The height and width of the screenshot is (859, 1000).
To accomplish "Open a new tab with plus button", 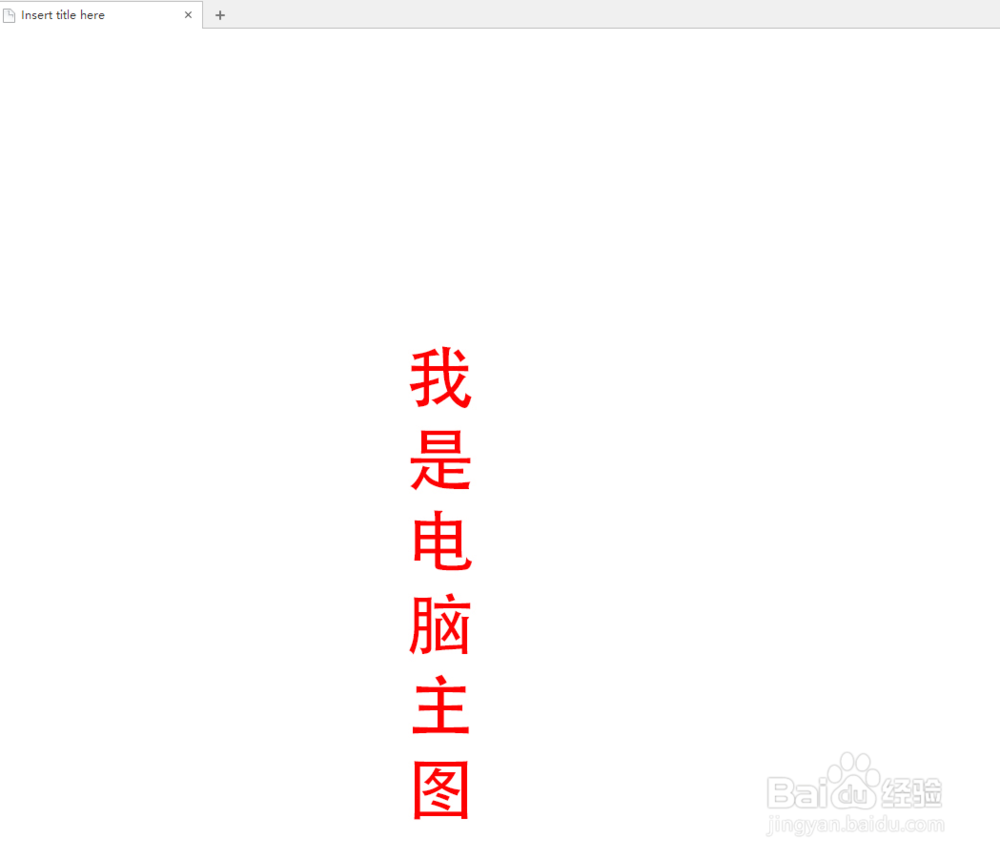I will 220,15.
